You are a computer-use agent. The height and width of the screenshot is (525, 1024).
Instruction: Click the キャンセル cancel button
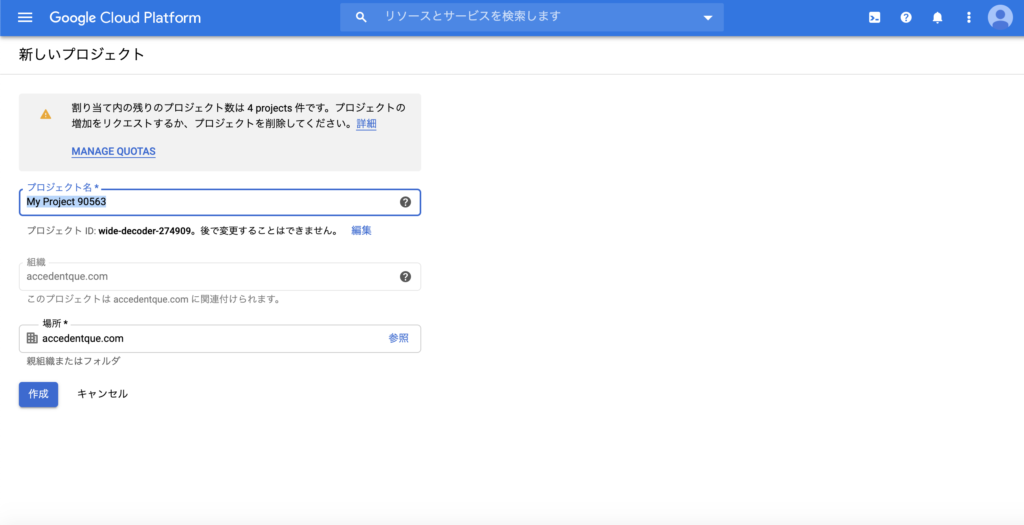coord(103,394)
